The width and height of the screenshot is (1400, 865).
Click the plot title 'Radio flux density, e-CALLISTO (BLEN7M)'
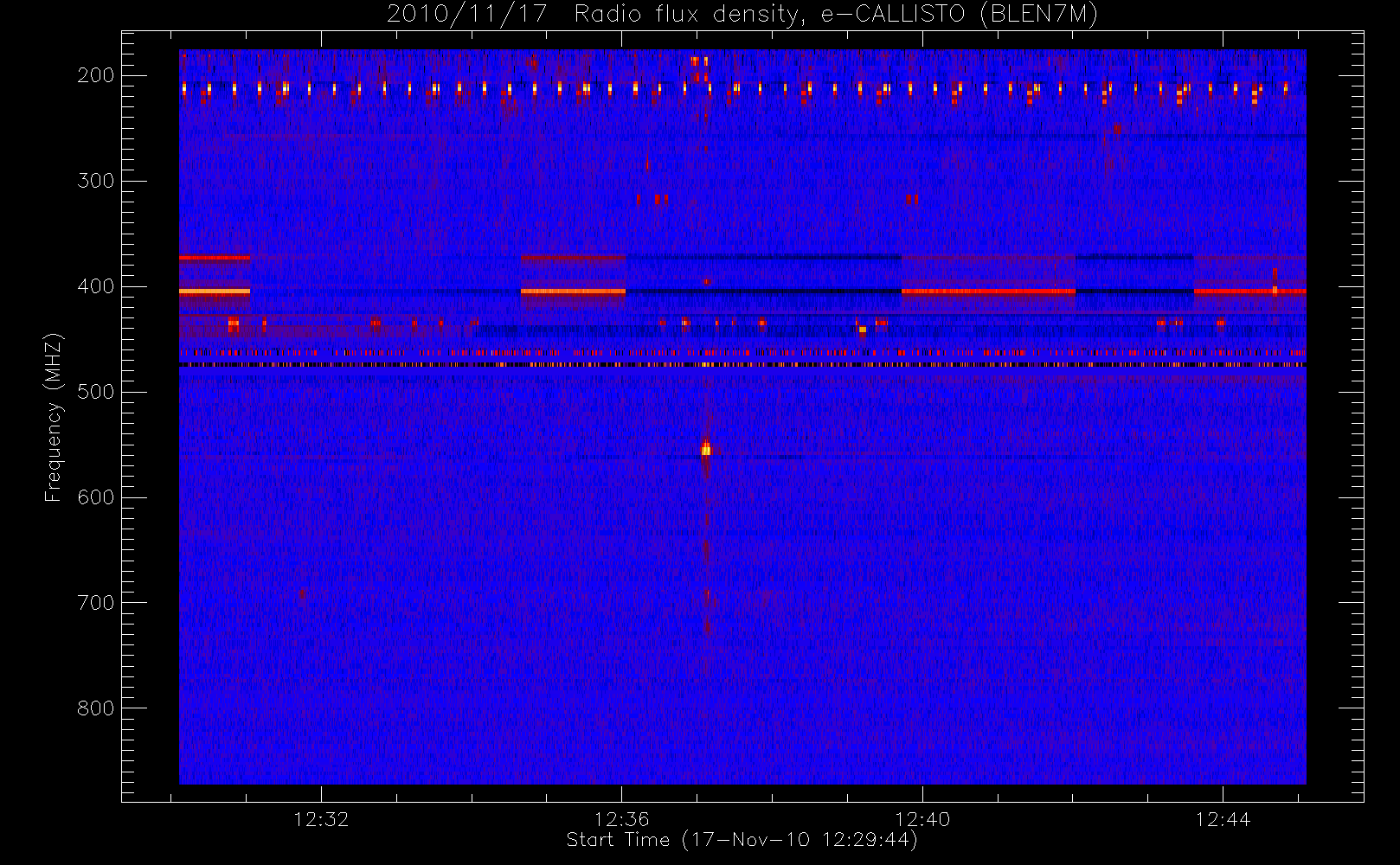pos(836,15)
